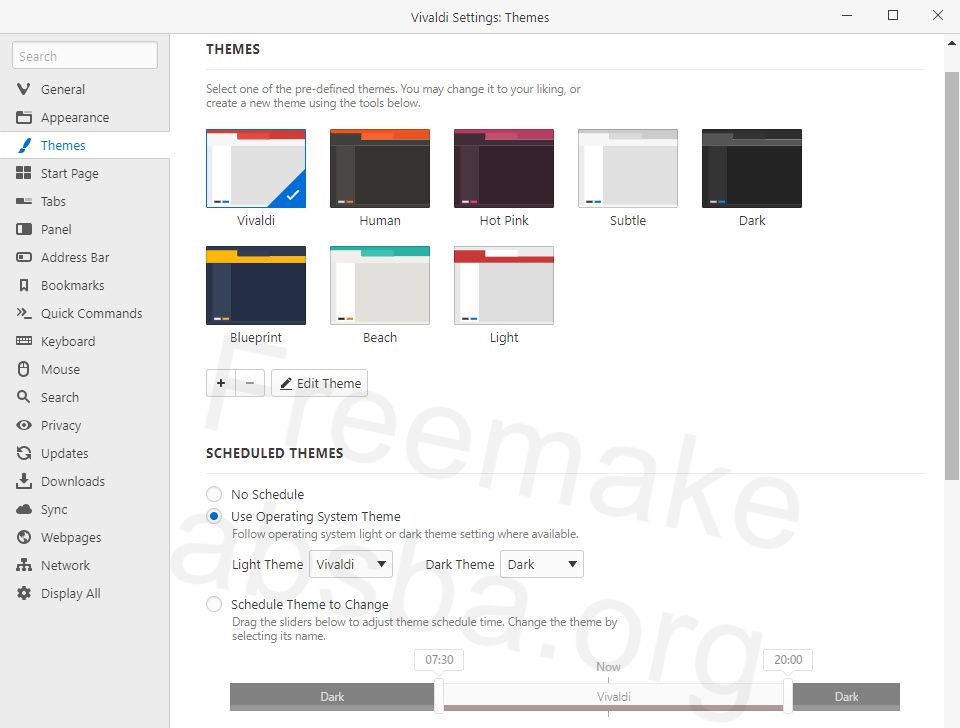Select the No Schedule radio option

[x=214, y=493]
